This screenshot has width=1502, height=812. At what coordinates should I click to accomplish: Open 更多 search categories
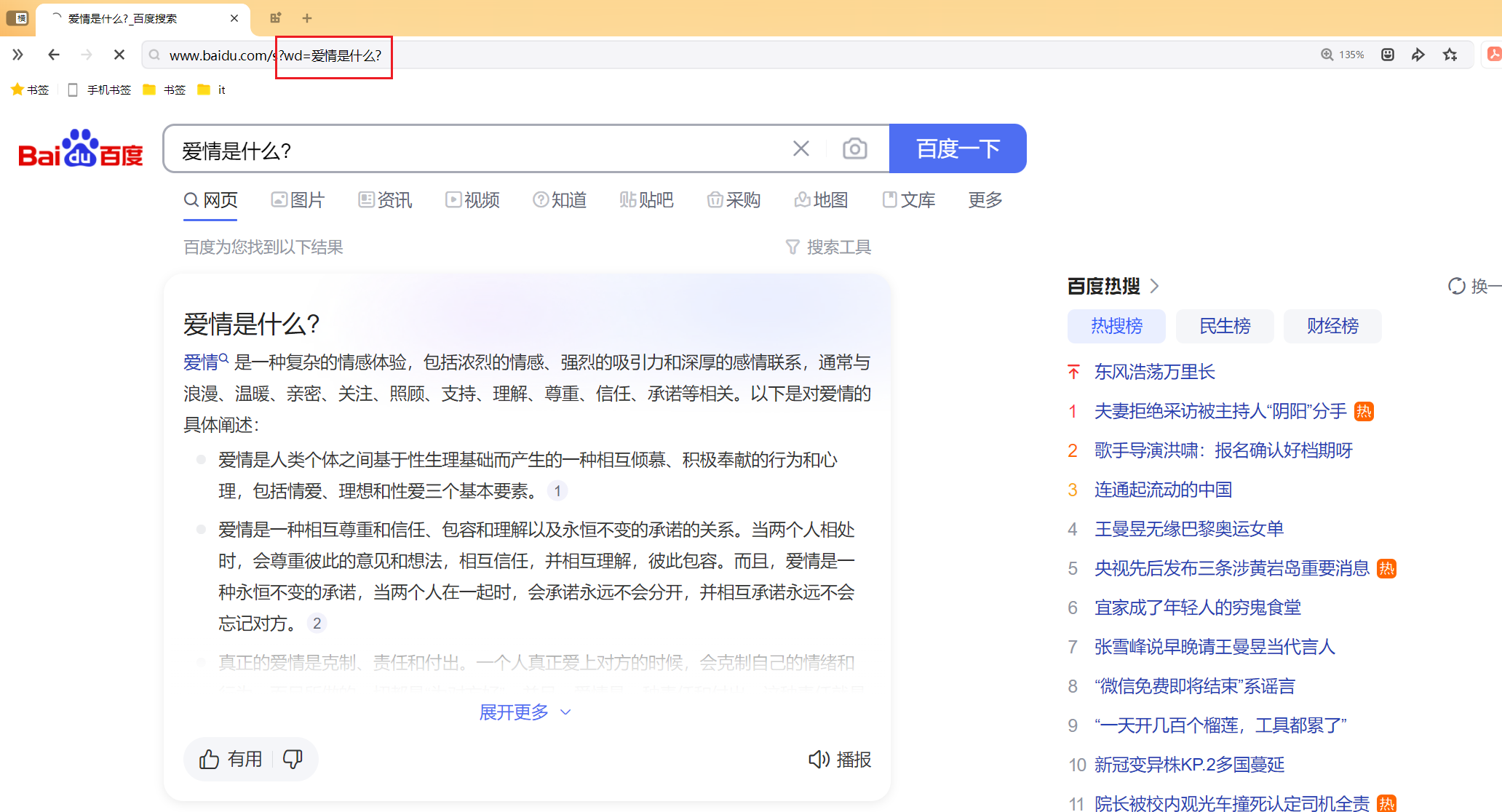[985, 199]
